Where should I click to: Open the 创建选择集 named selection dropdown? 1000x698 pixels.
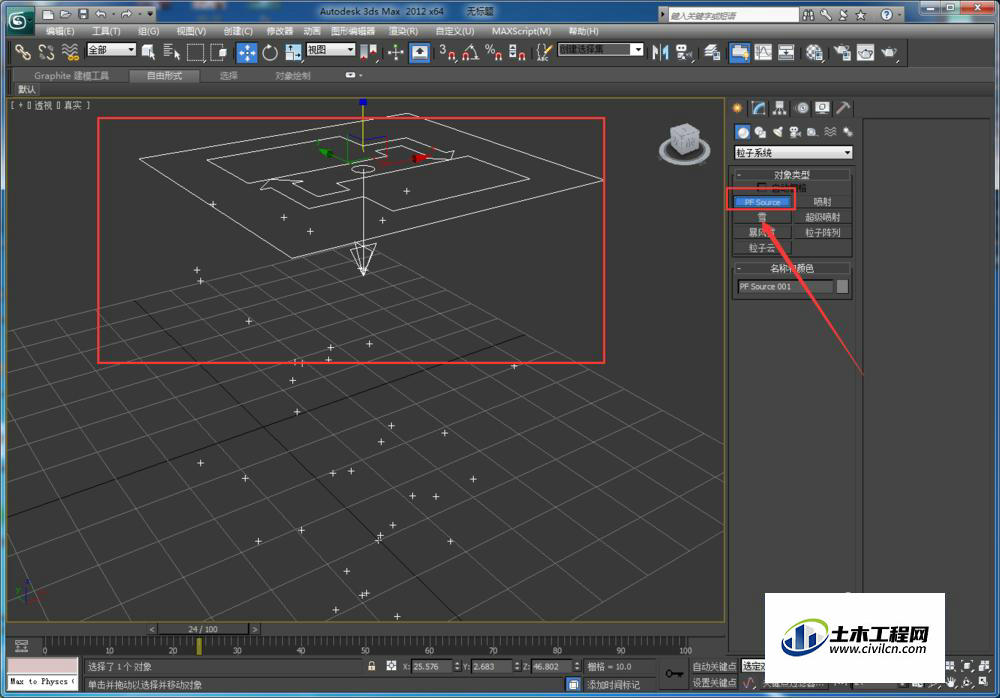(600, 50)
